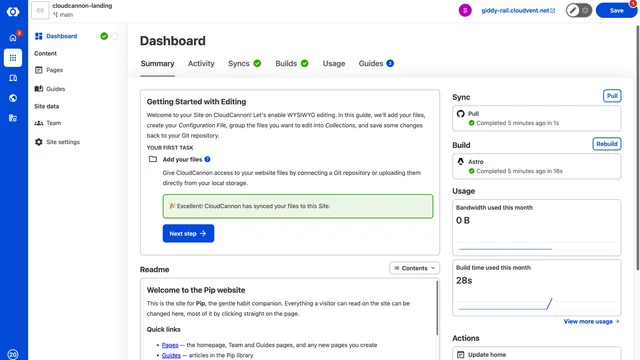Click the Site settings gear icon
This screenshot has height=360, width=640.
pos(39,142)
